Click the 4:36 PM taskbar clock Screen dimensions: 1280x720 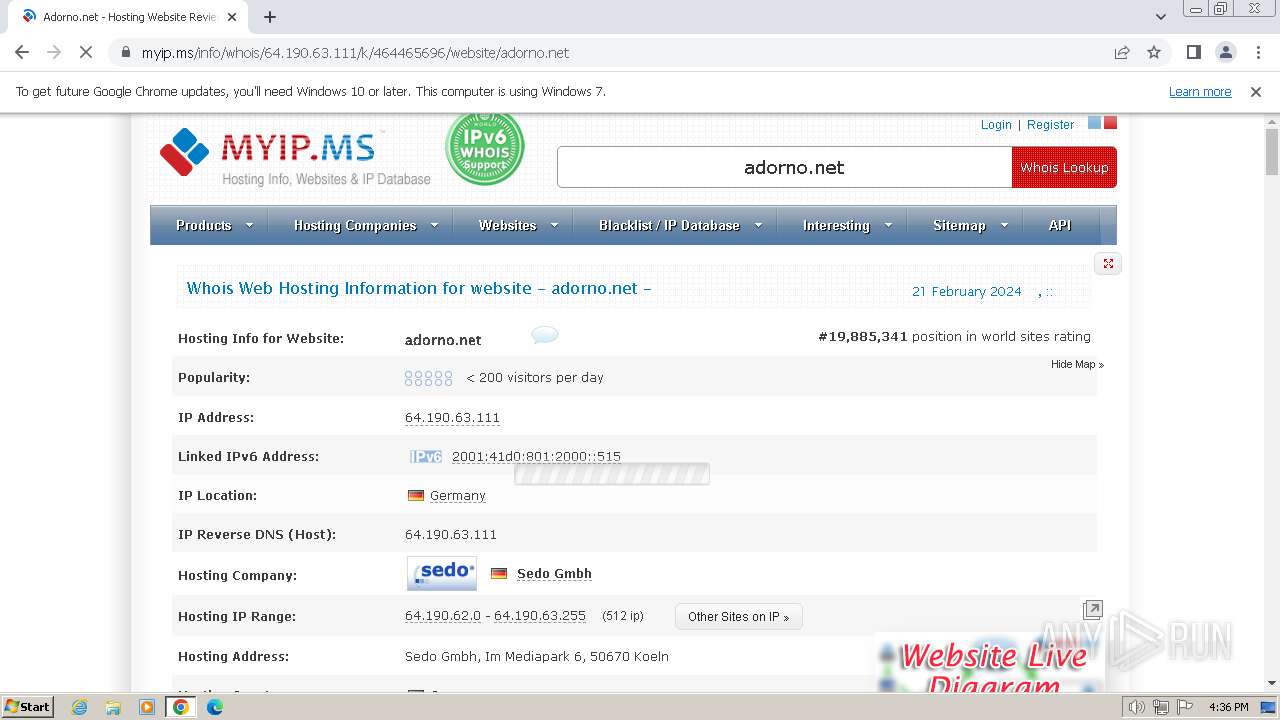coord(1228,707)
